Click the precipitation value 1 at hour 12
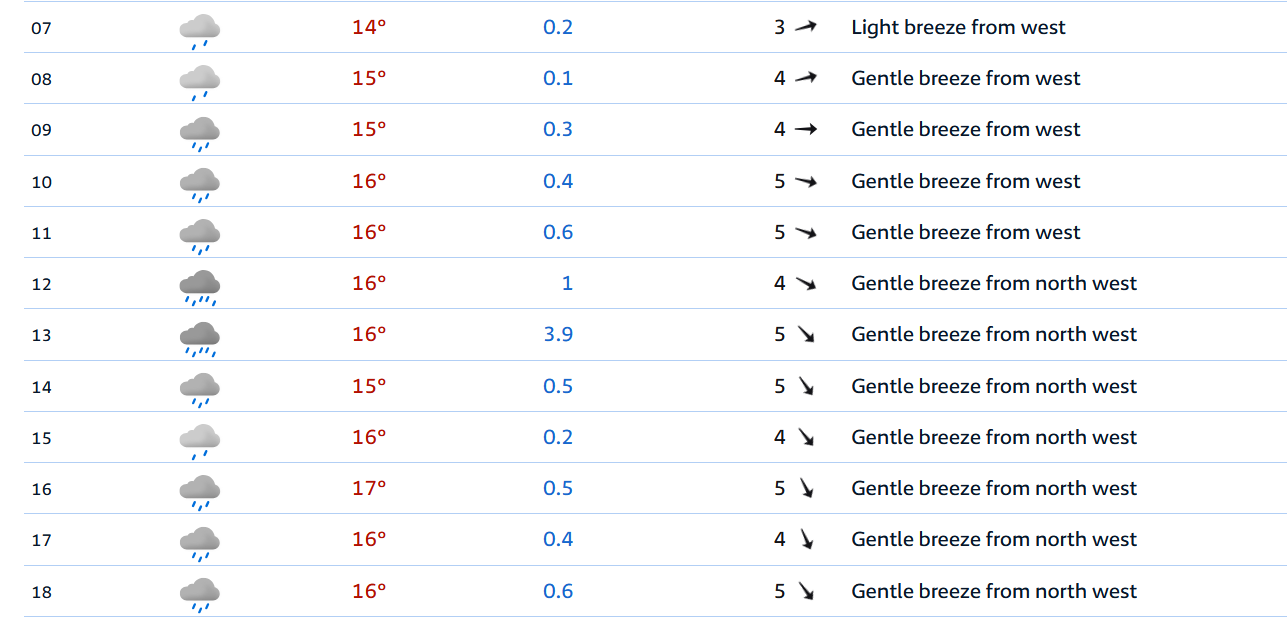The width and height of the screenshot is (1287, 627). [567, 284]
